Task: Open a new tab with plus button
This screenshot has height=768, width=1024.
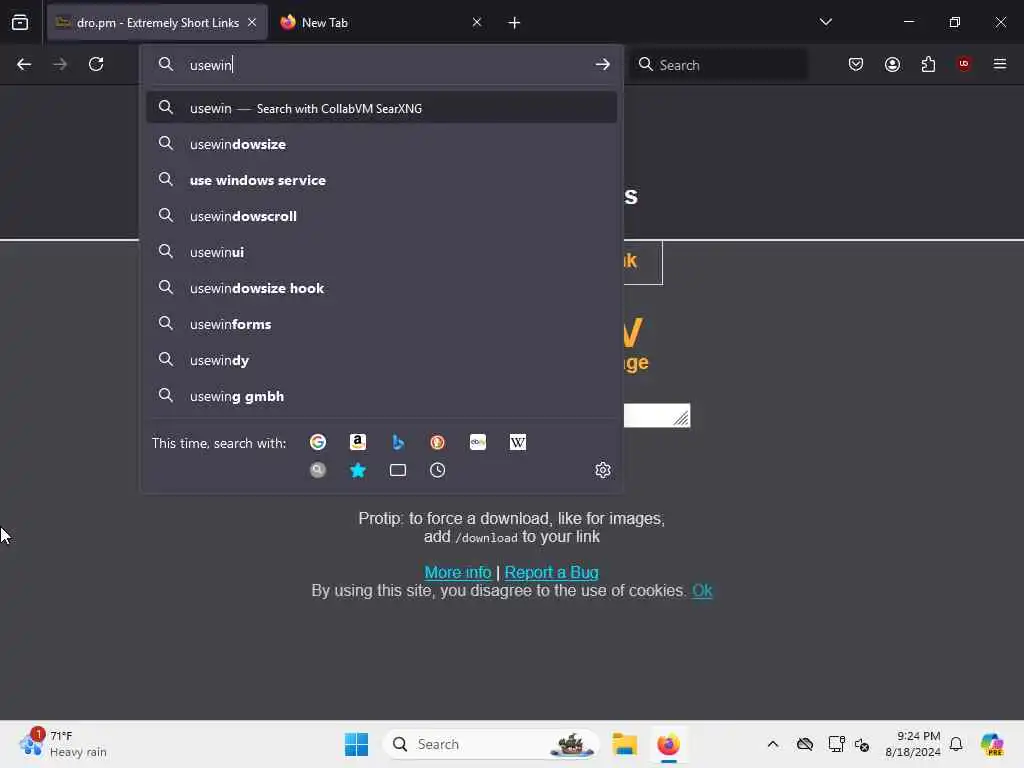Action: (x=514, y=23)
